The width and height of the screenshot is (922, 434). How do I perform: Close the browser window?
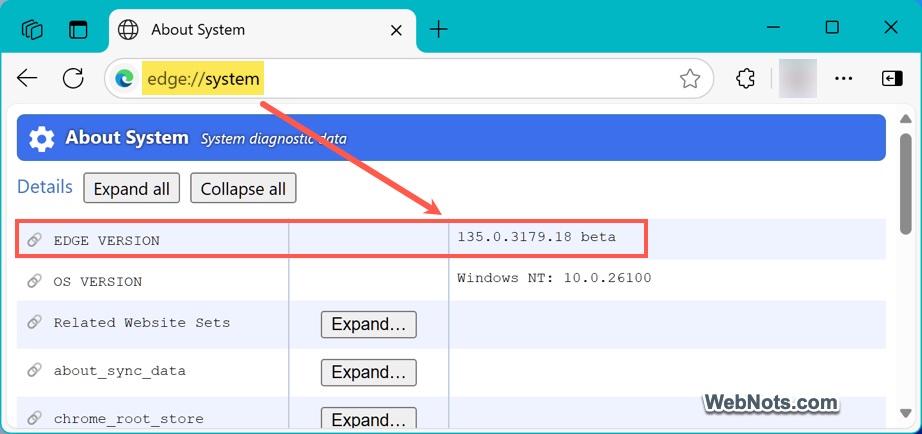(x=891, y=27)
